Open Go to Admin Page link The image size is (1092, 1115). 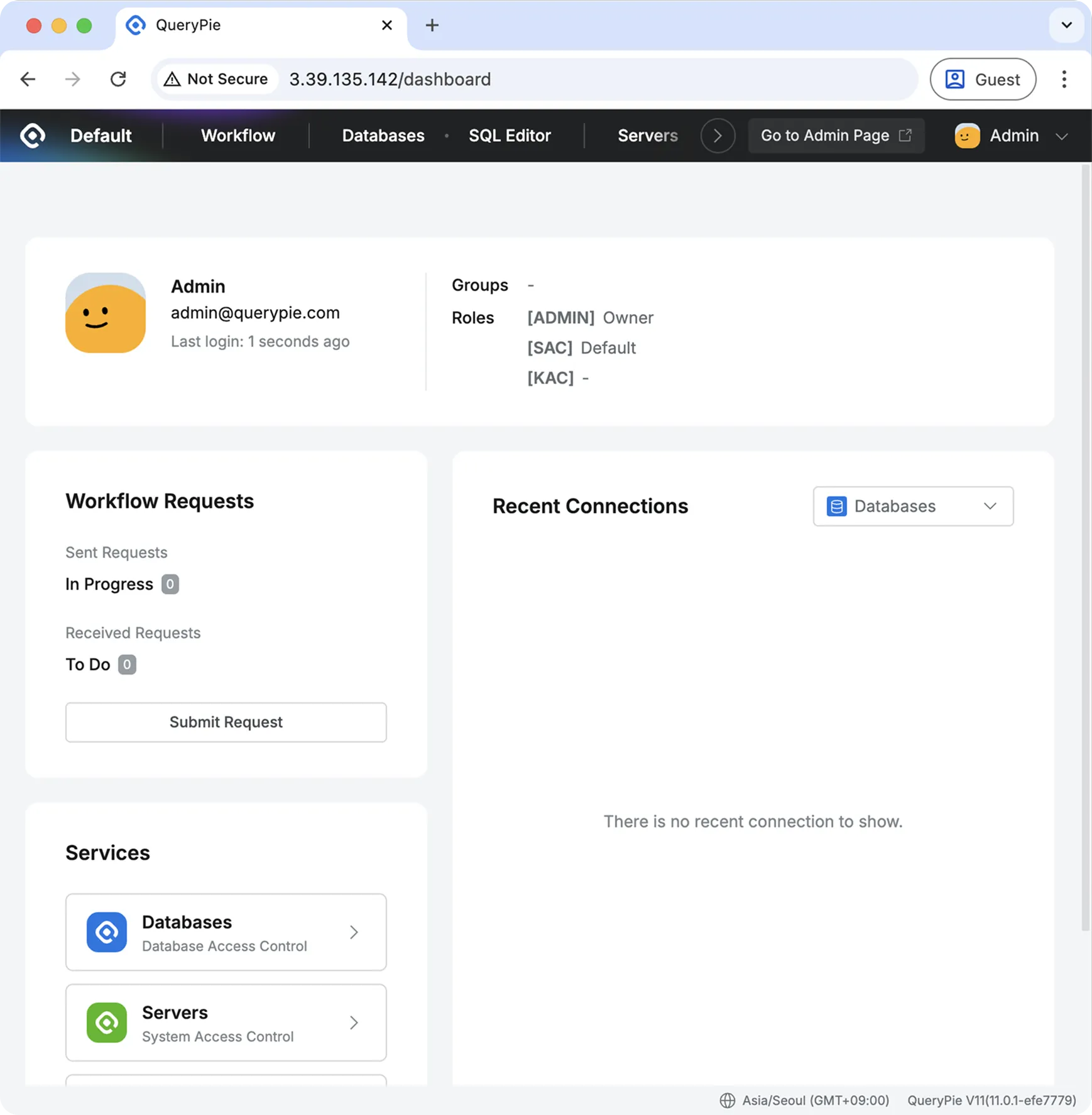(836, 136)
